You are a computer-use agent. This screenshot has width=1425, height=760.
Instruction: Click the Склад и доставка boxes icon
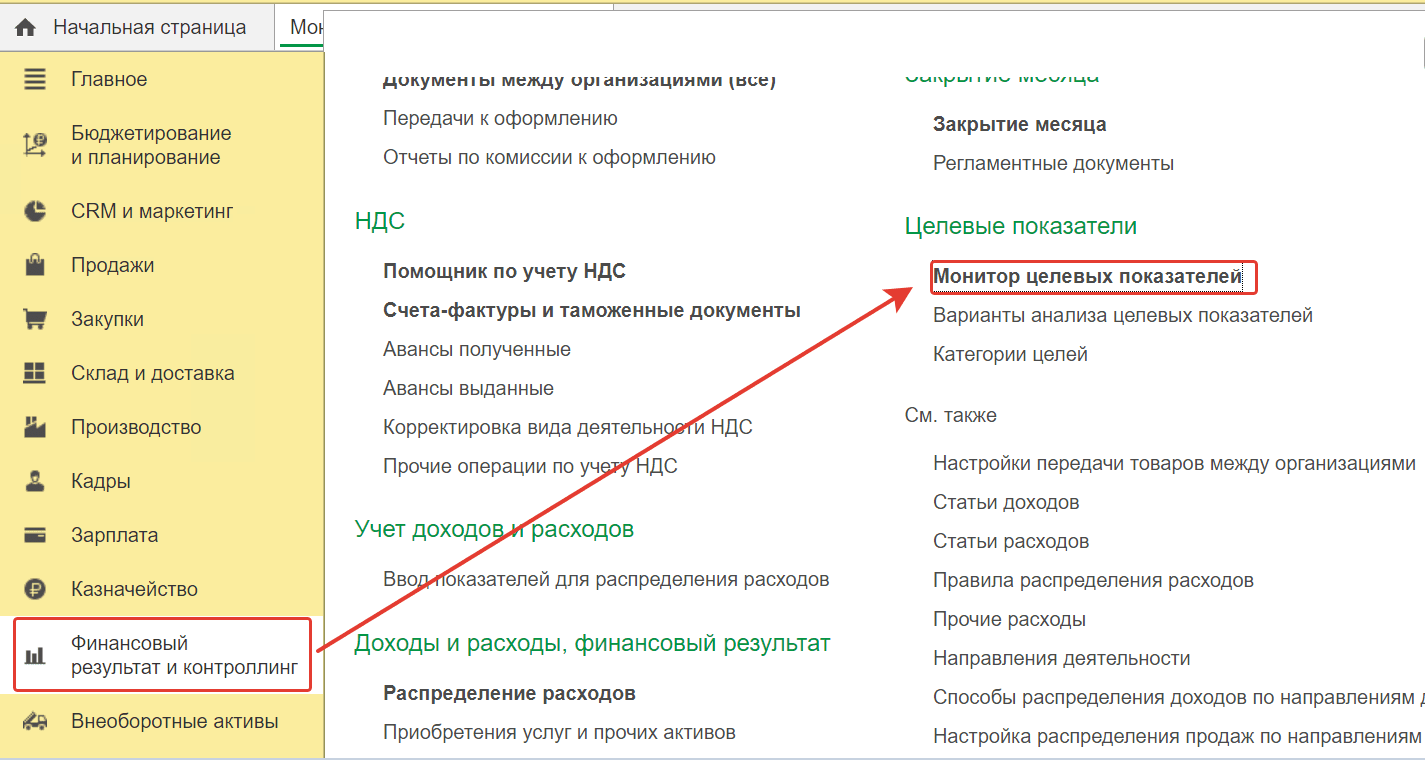click(x=35, y=374)
